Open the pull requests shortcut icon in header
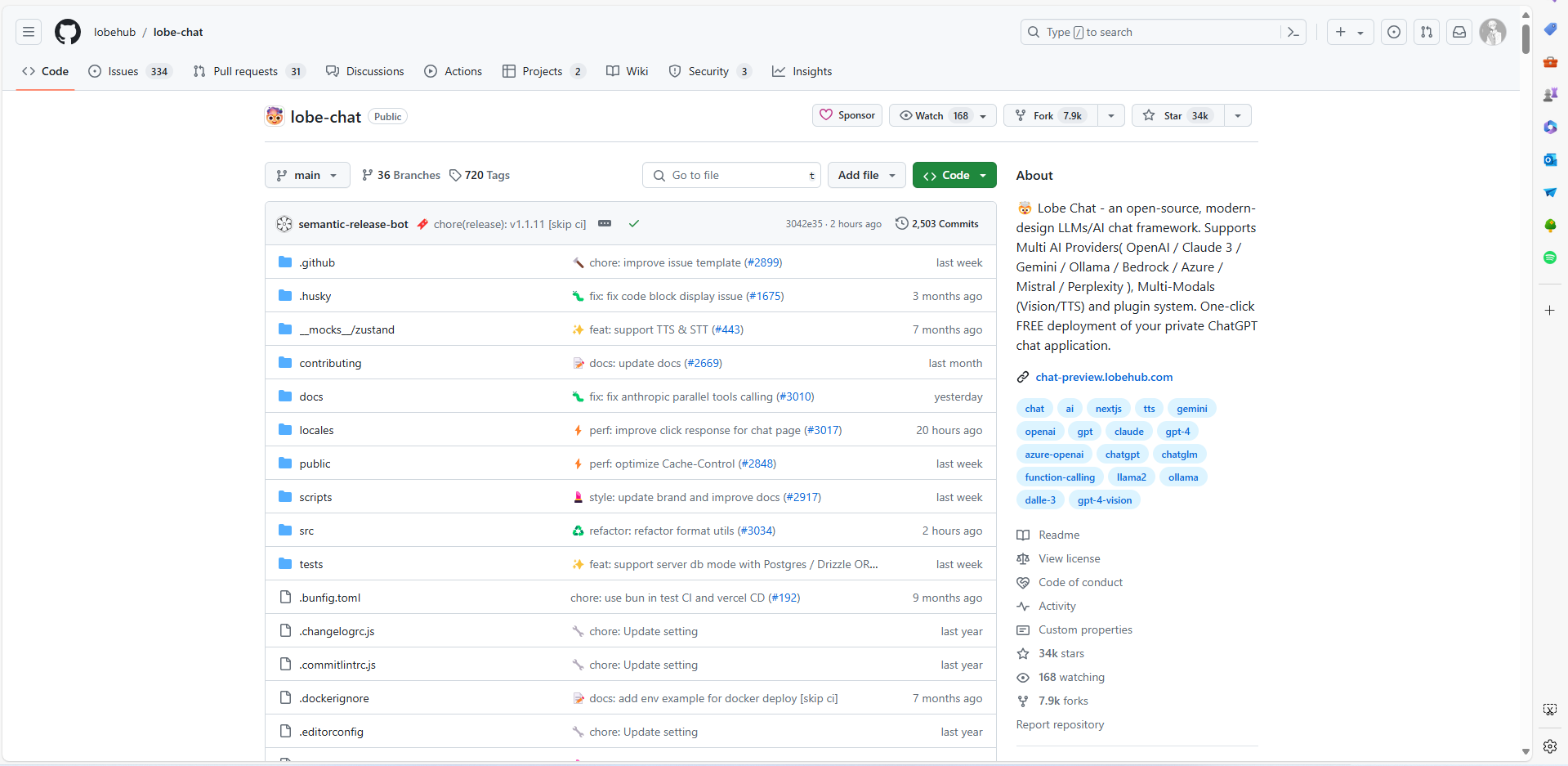The width and height of the screenshot is (1568, 766). (1427, 32)
